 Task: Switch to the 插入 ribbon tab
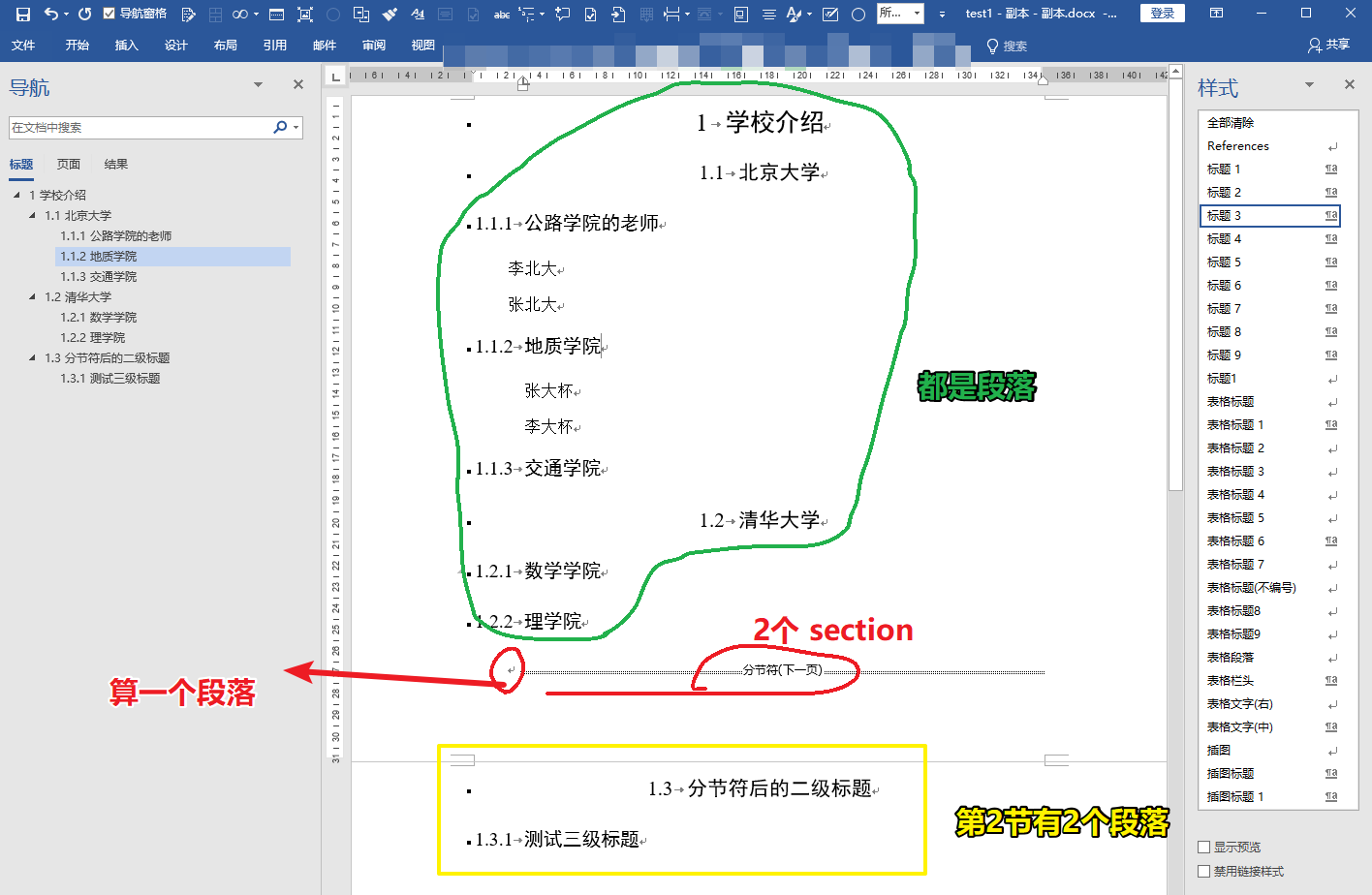click(127, 46)
